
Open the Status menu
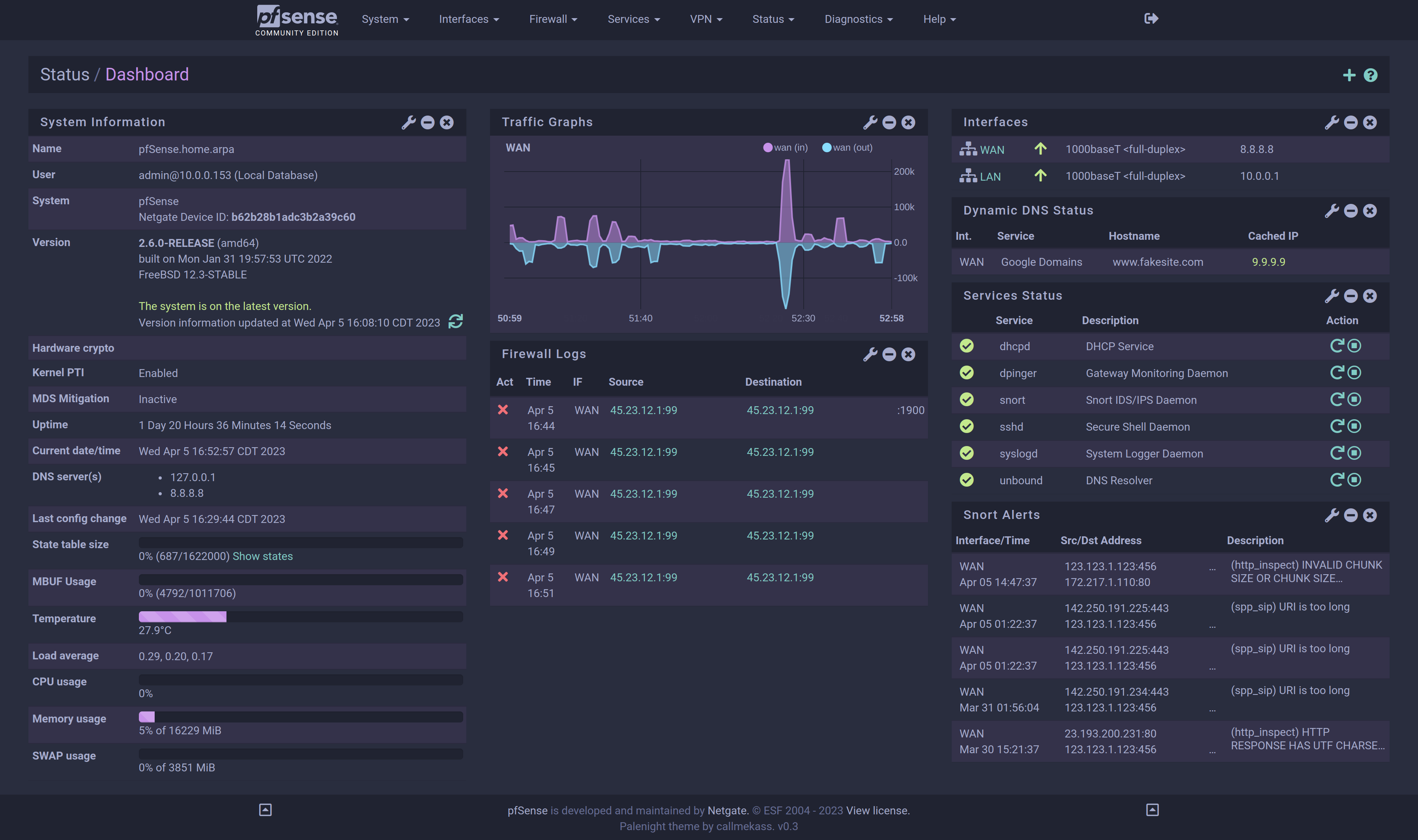point(773,19)
